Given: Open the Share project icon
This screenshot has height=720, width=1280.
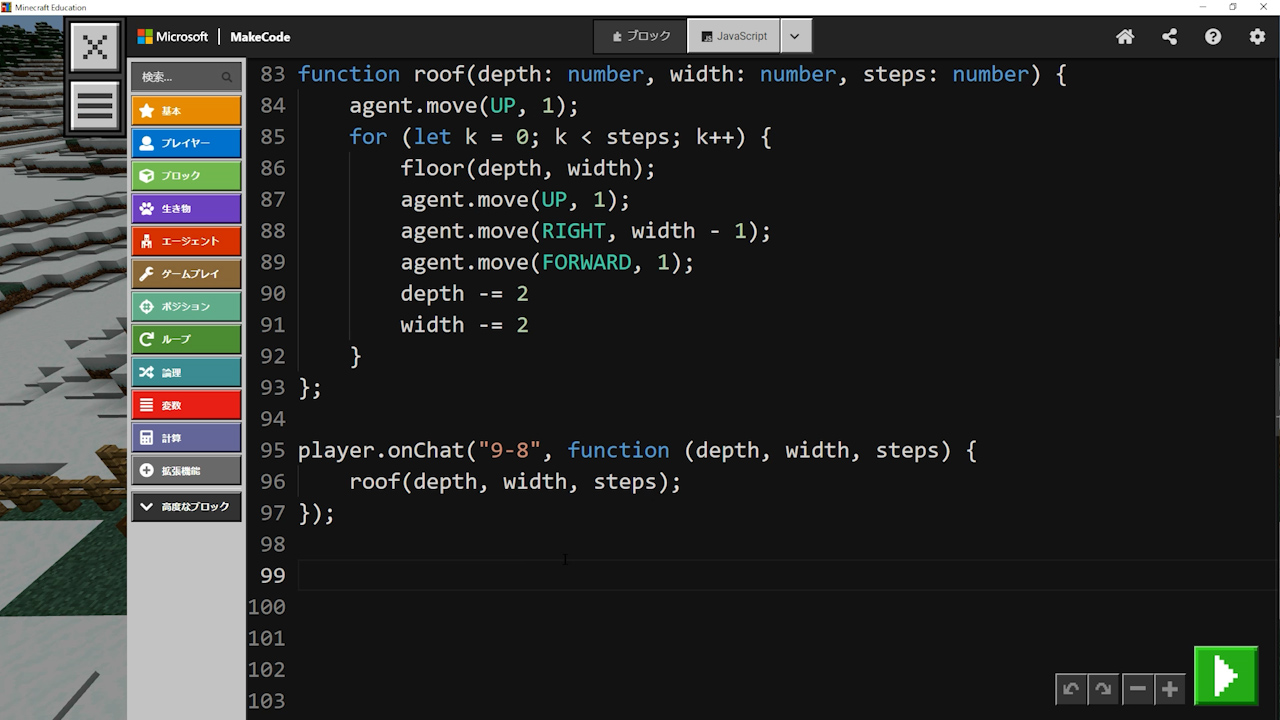Looking at the screenshot, I should [x=1169, y=37].
